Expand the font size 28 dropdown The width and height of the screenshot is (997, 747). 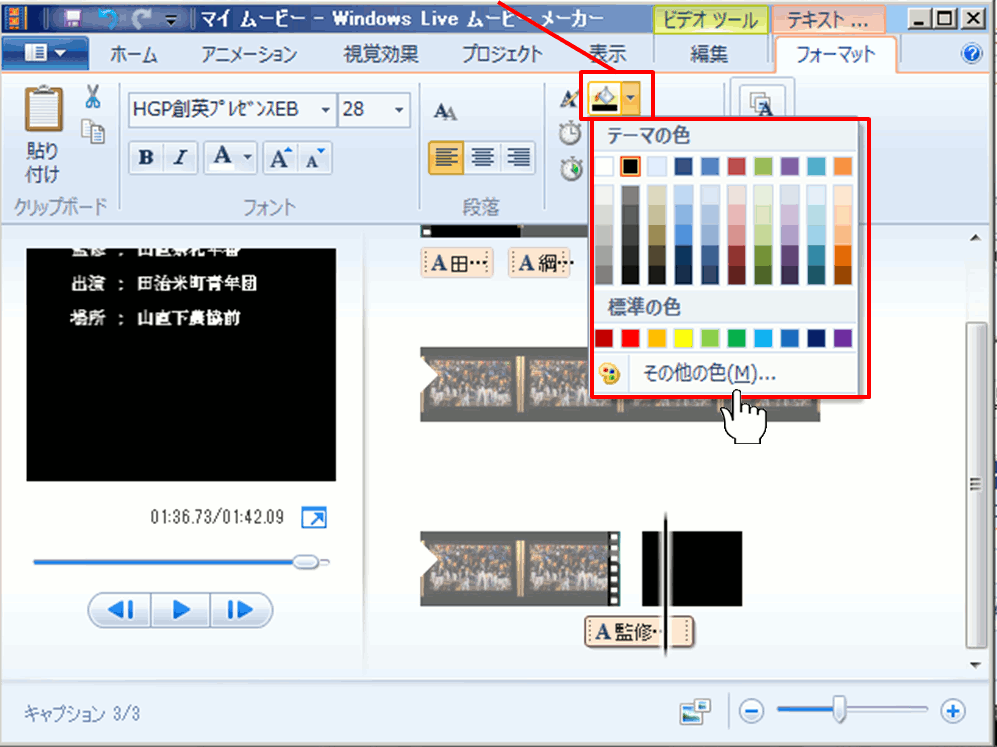(x=399, y=110)
